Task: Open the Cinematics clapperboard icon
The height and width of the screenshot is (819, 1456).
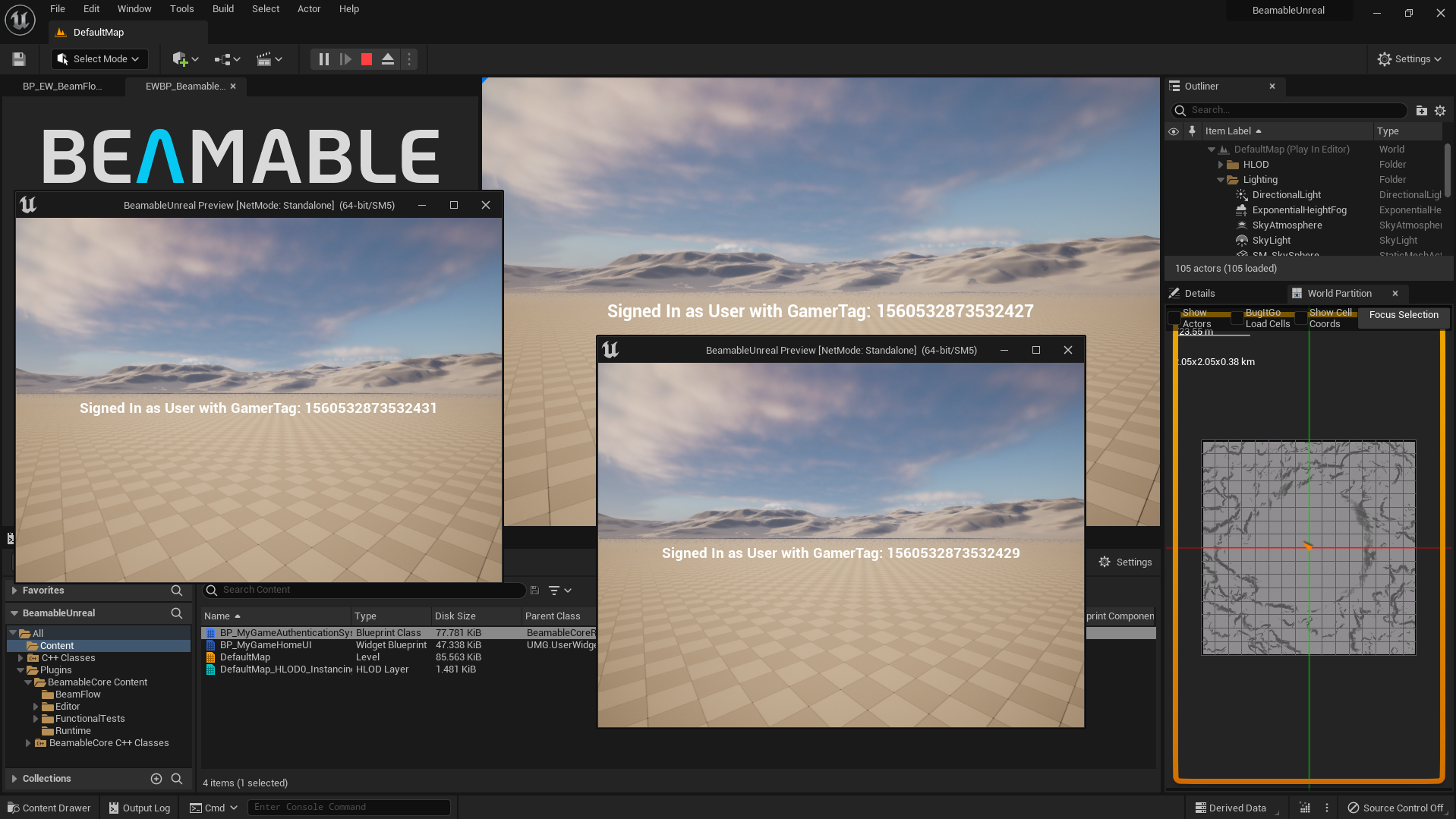Action: coord(264,58)
